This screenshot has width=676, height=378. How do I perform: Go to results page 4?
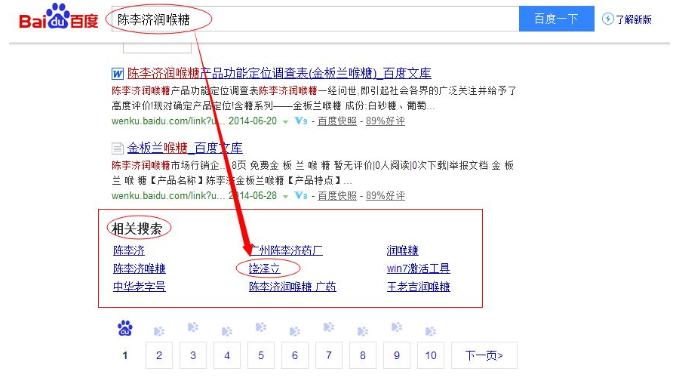pos(227,355)
